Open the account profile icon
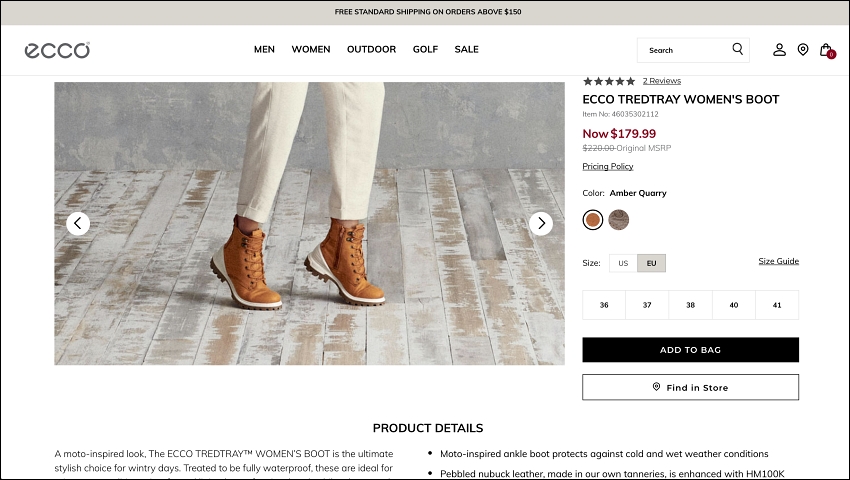Image resolution: width=850 pixels, height=480 pixels. [779, 50]
